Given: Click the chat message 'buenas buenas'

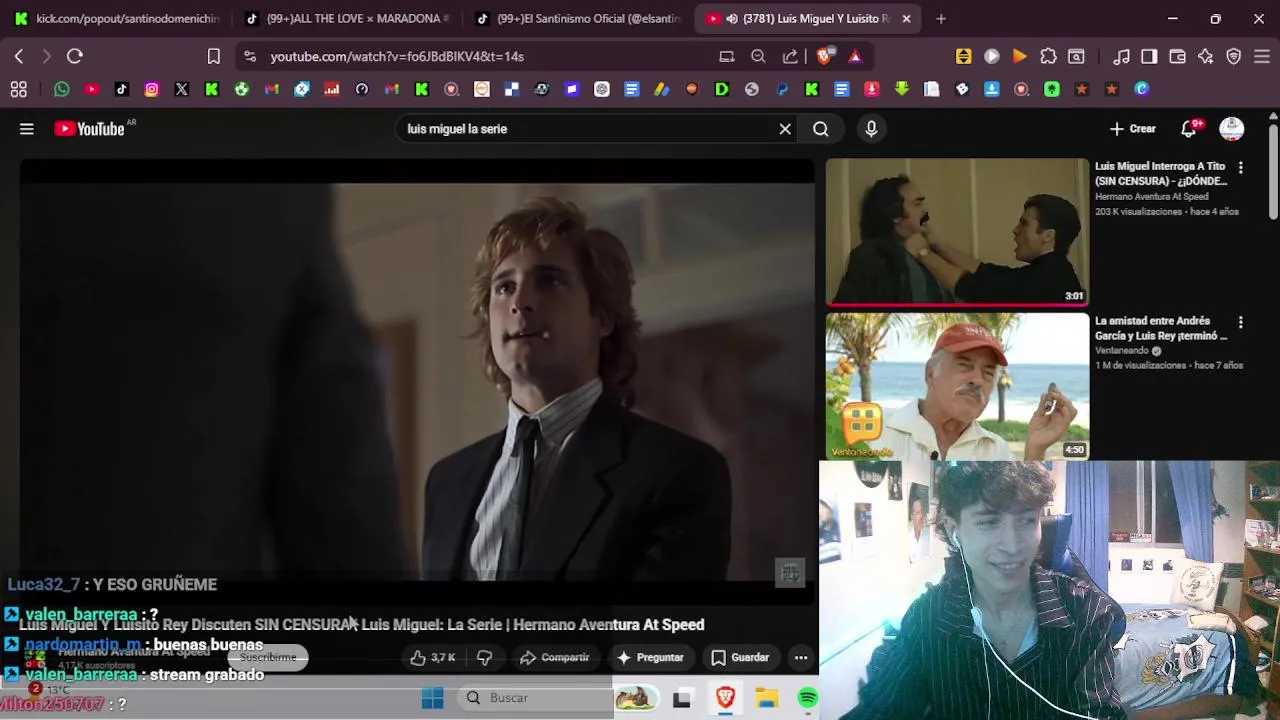Looking at the screenshot, I should tap(208, 645).
